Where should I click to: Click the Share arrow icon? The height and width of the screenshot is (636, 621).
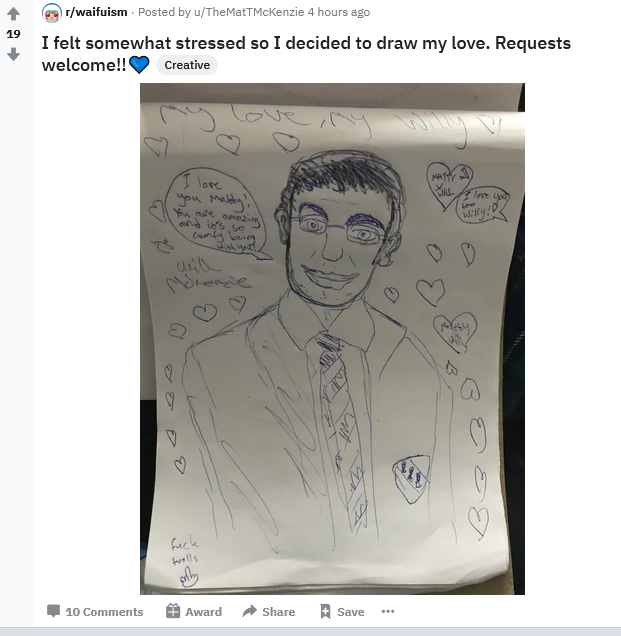[x=250, y=611]
